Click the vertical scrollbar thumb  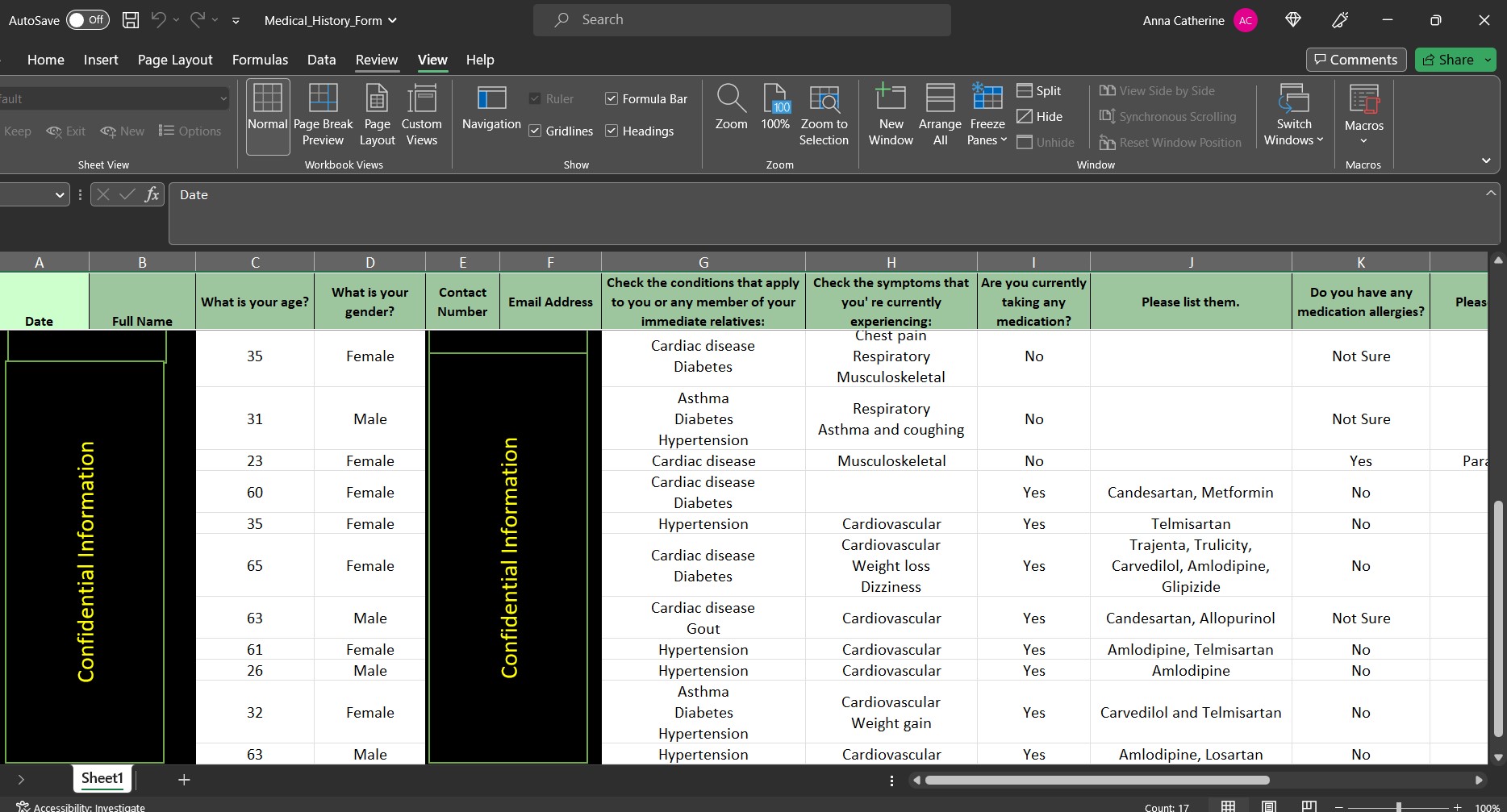pyautogui.click(x=1498, y=619)
